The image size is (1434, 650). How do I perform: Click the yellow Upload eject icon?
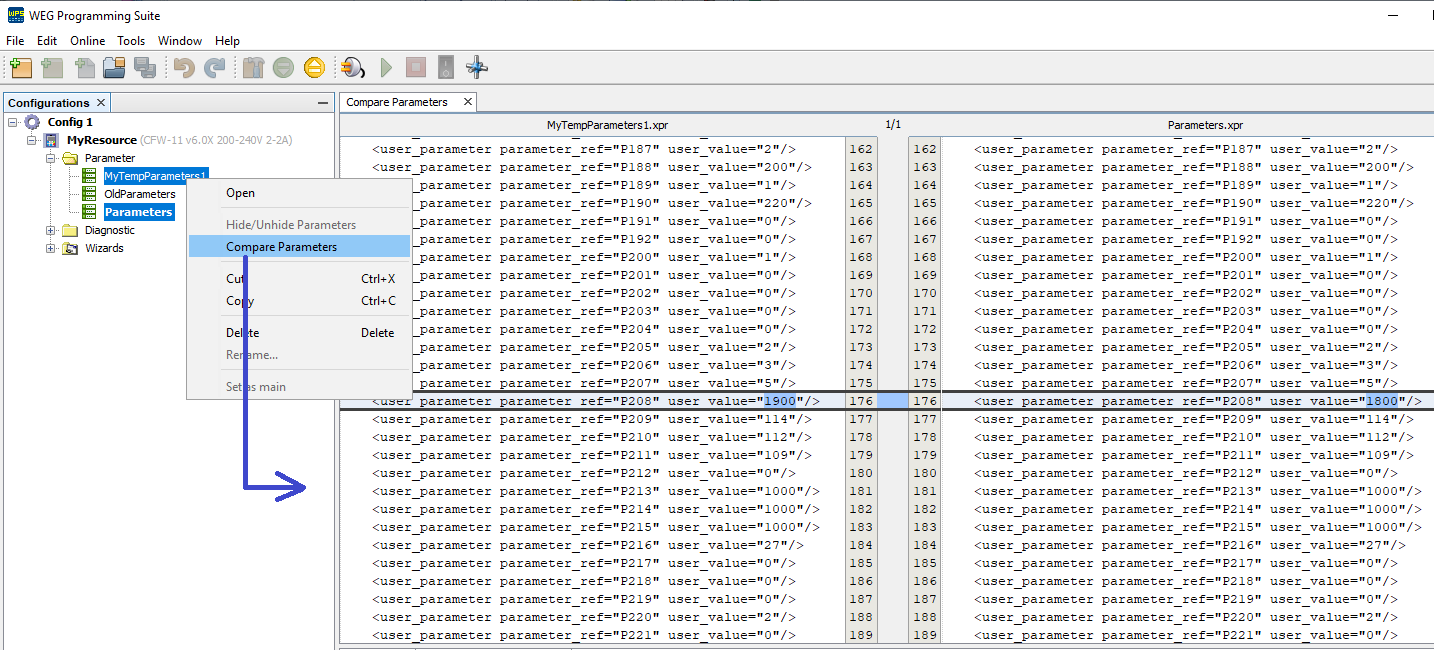314,68
